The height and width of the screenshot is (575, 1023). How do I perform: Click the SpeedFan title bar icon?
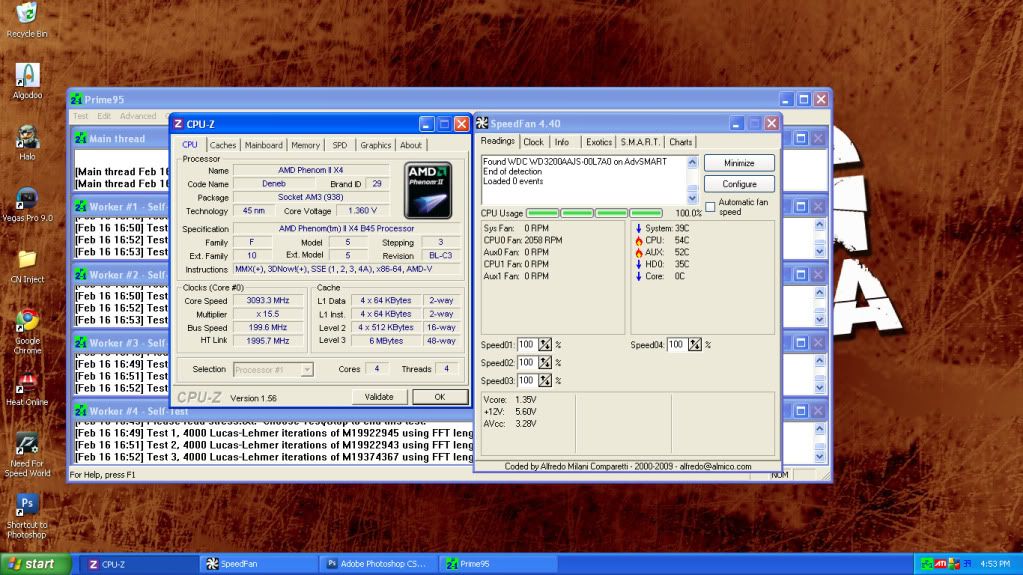(x=482, y=123)
